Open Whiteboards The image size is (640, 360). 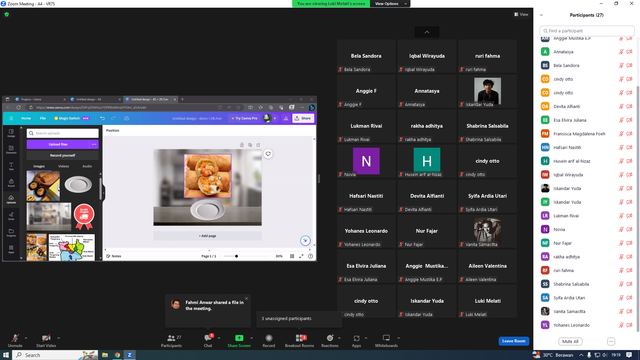[x=386, y=340]
